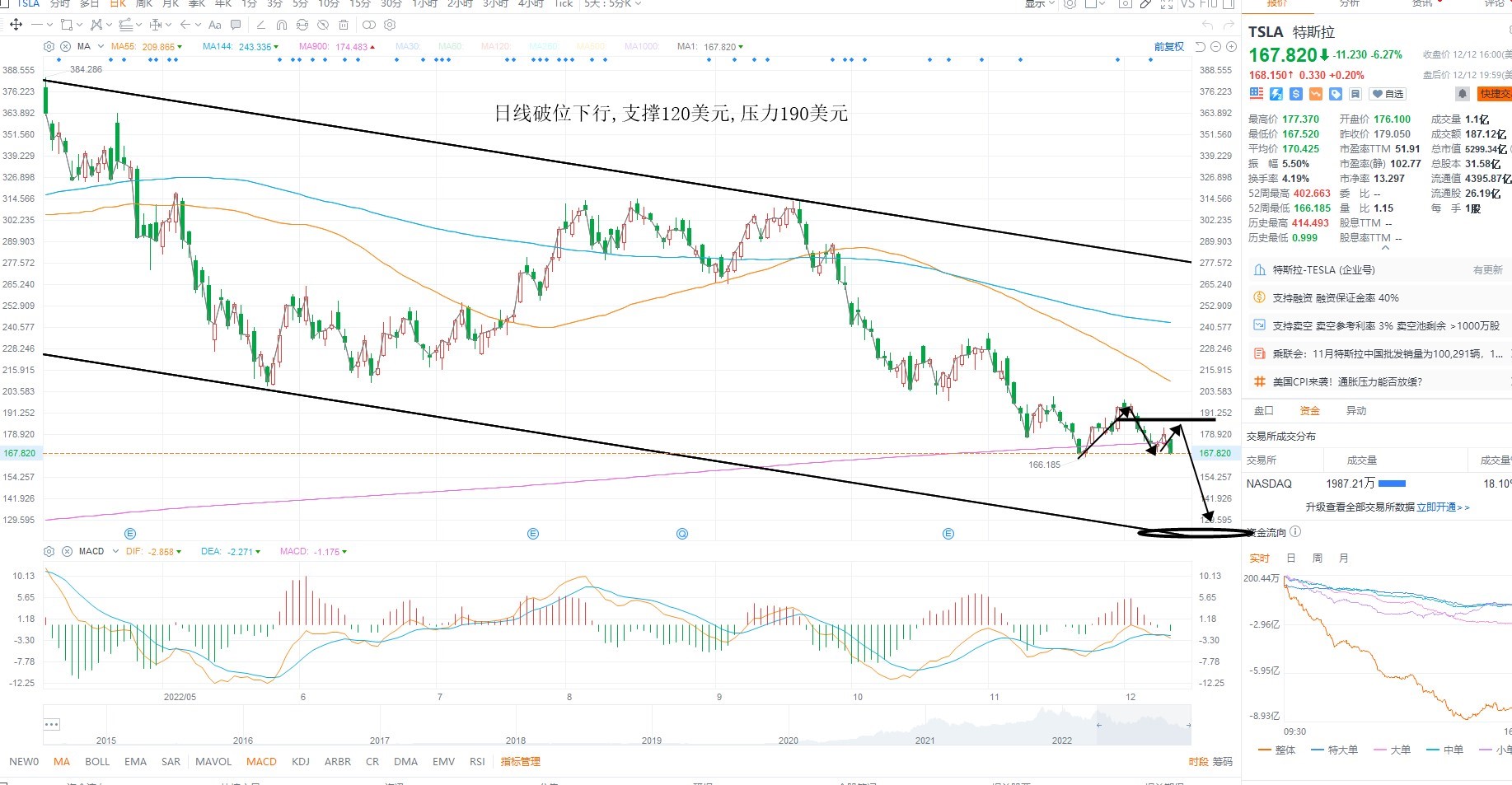Switch capital flow to 周 view
Image resolution: width=1512 pixels, height=785 pixels.
point(1318,558)
